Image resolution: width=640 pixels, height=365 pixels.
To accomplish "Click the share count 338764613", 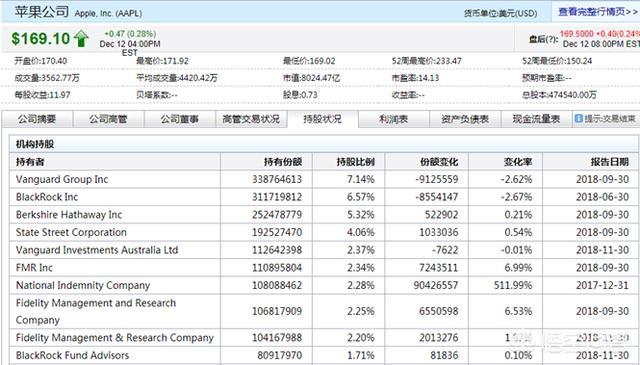I will (x=277, y=179).
